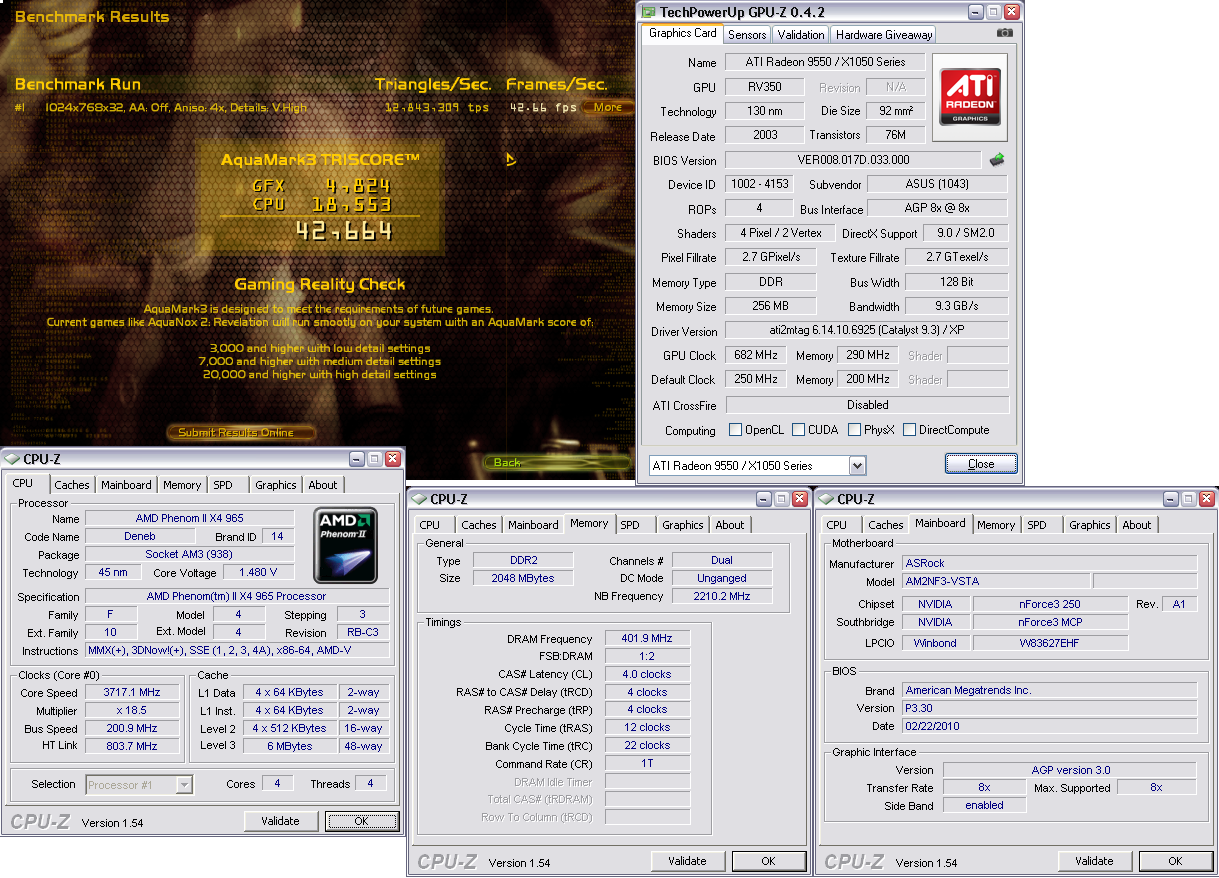The width and height of the screenshot is (1219, 878).
Task: Open the Hardware Giveaway tab in GPU-Z
Action: tap(884, 34)
